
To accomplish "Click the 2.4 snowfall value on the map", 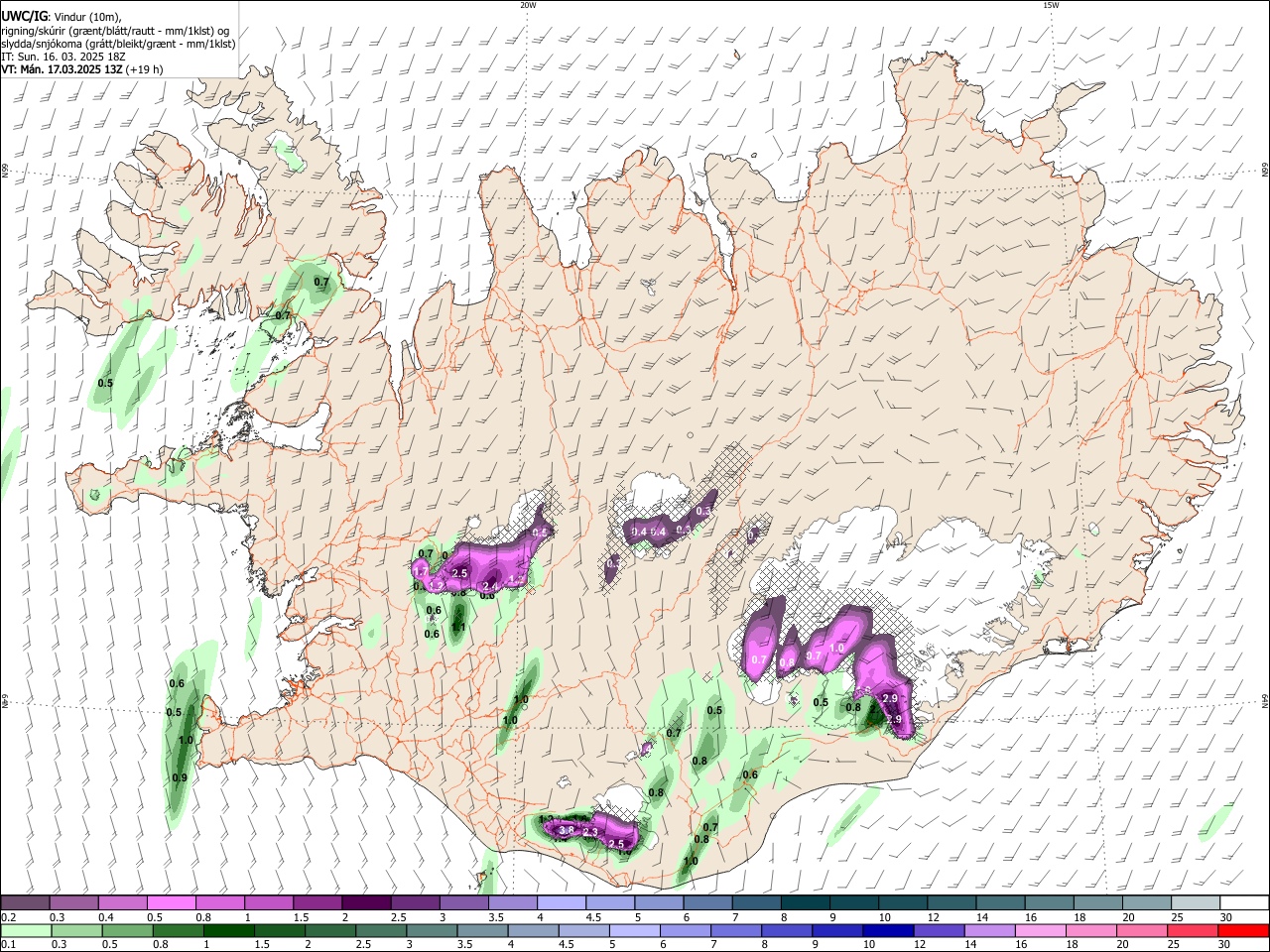I will tap(489, 587).
